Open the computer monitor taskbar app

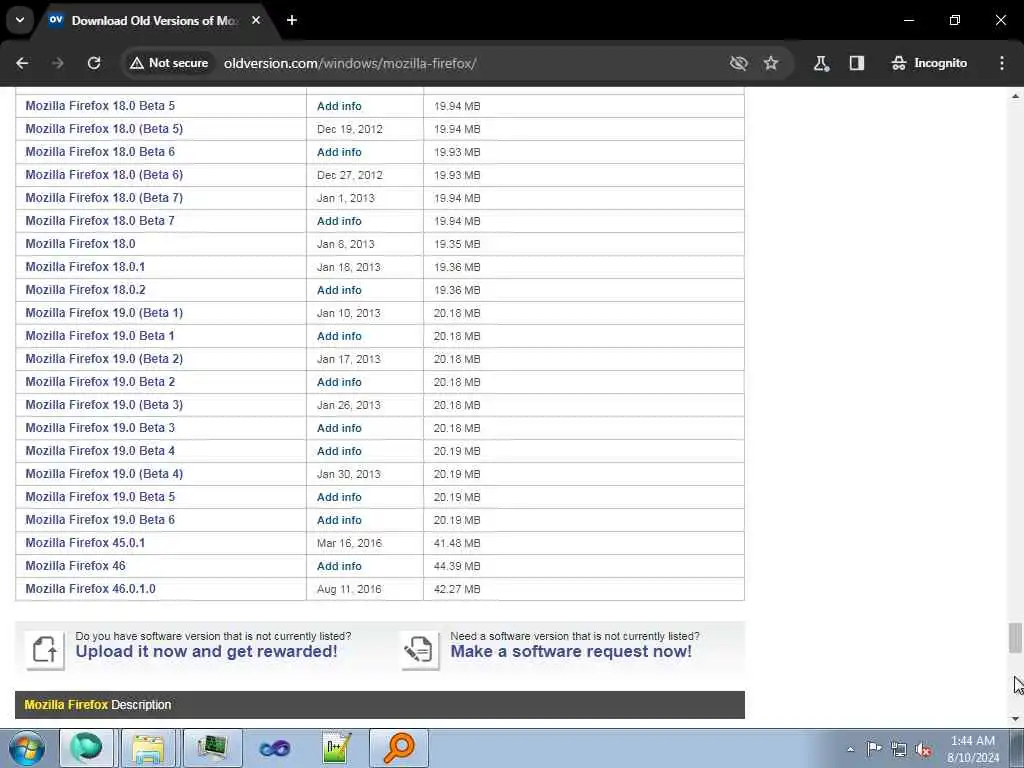pos(213,748)
